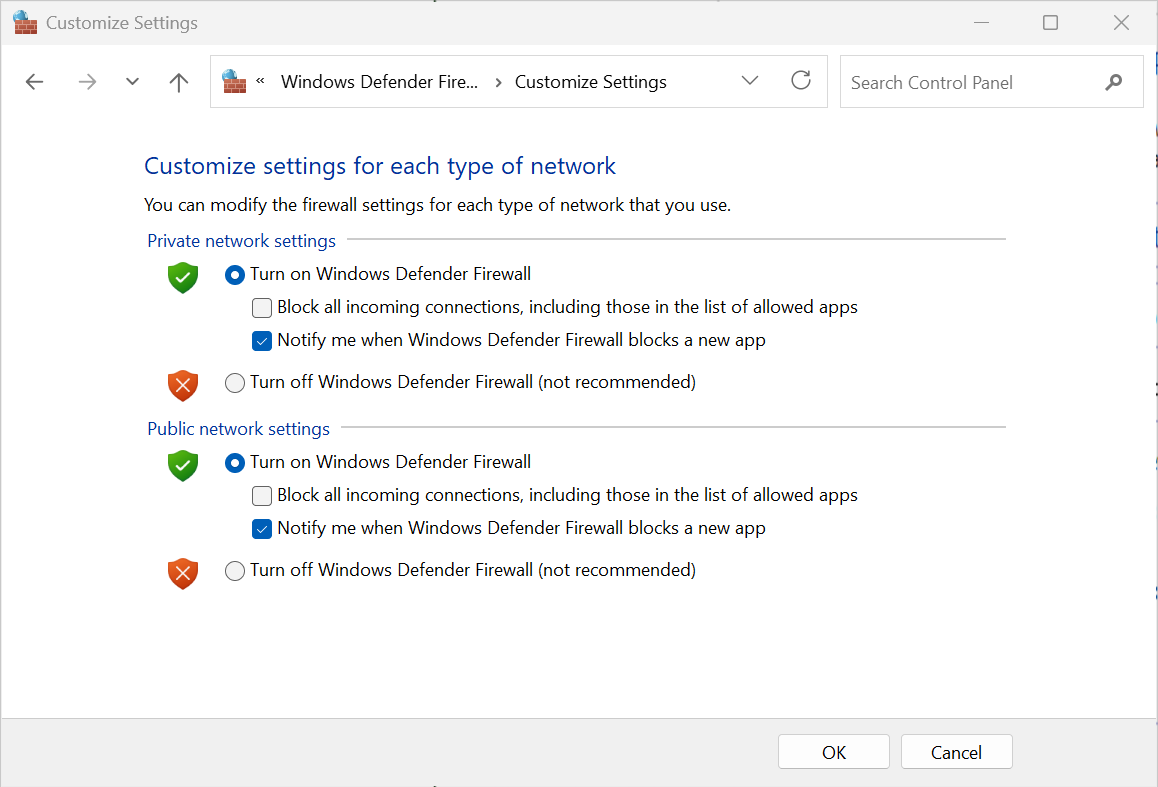Image resolution: width=1158 pixels, height=787 pixels.
Task: Enable Block all incoming connections for Private network
Action: [262, 307]
